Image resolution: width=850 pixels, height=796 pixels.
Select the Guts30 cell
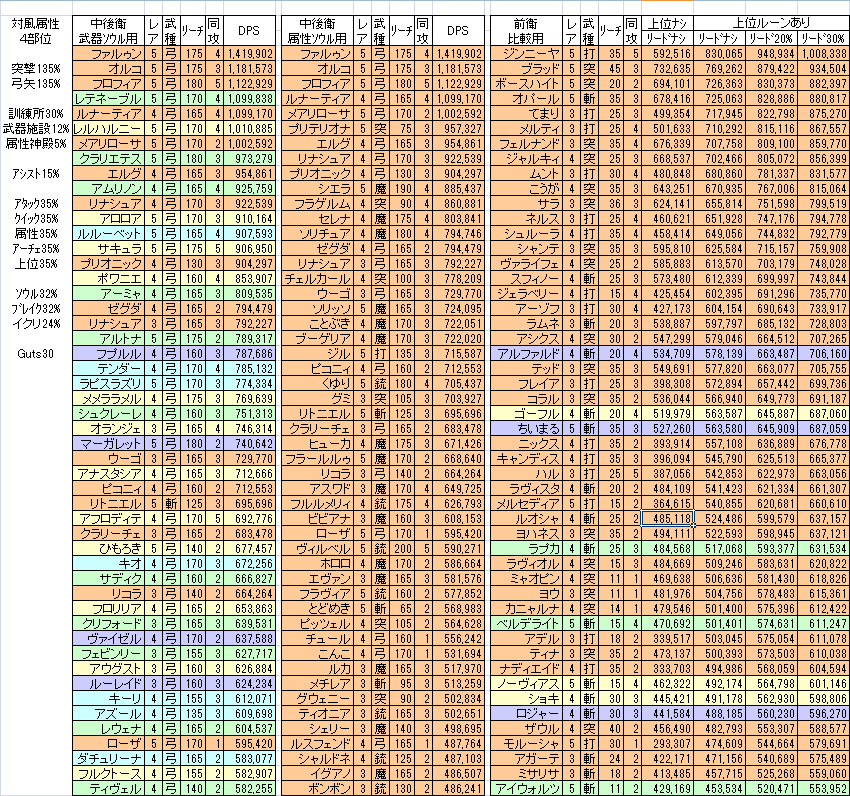click(36, 354)
